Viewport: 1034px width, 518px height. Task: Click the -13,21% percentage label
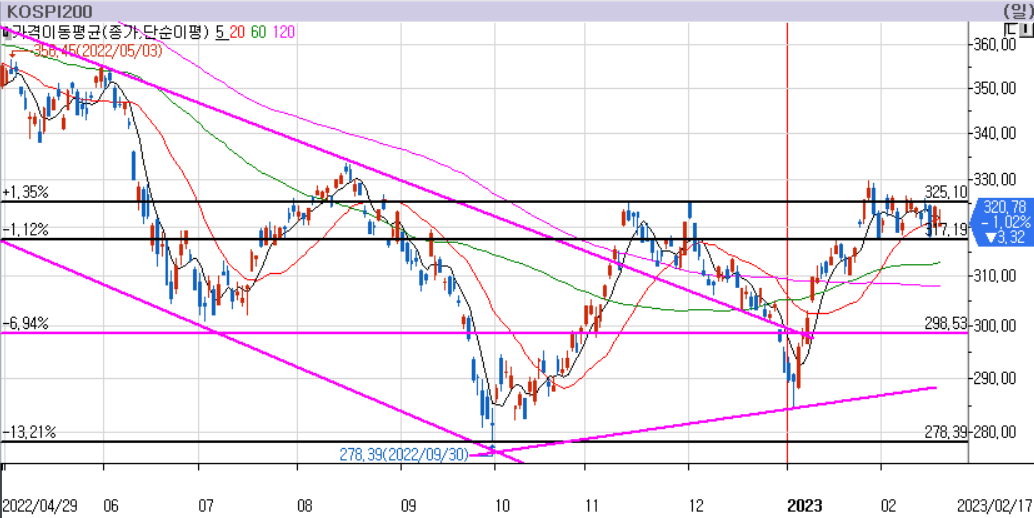coord(29,432)
